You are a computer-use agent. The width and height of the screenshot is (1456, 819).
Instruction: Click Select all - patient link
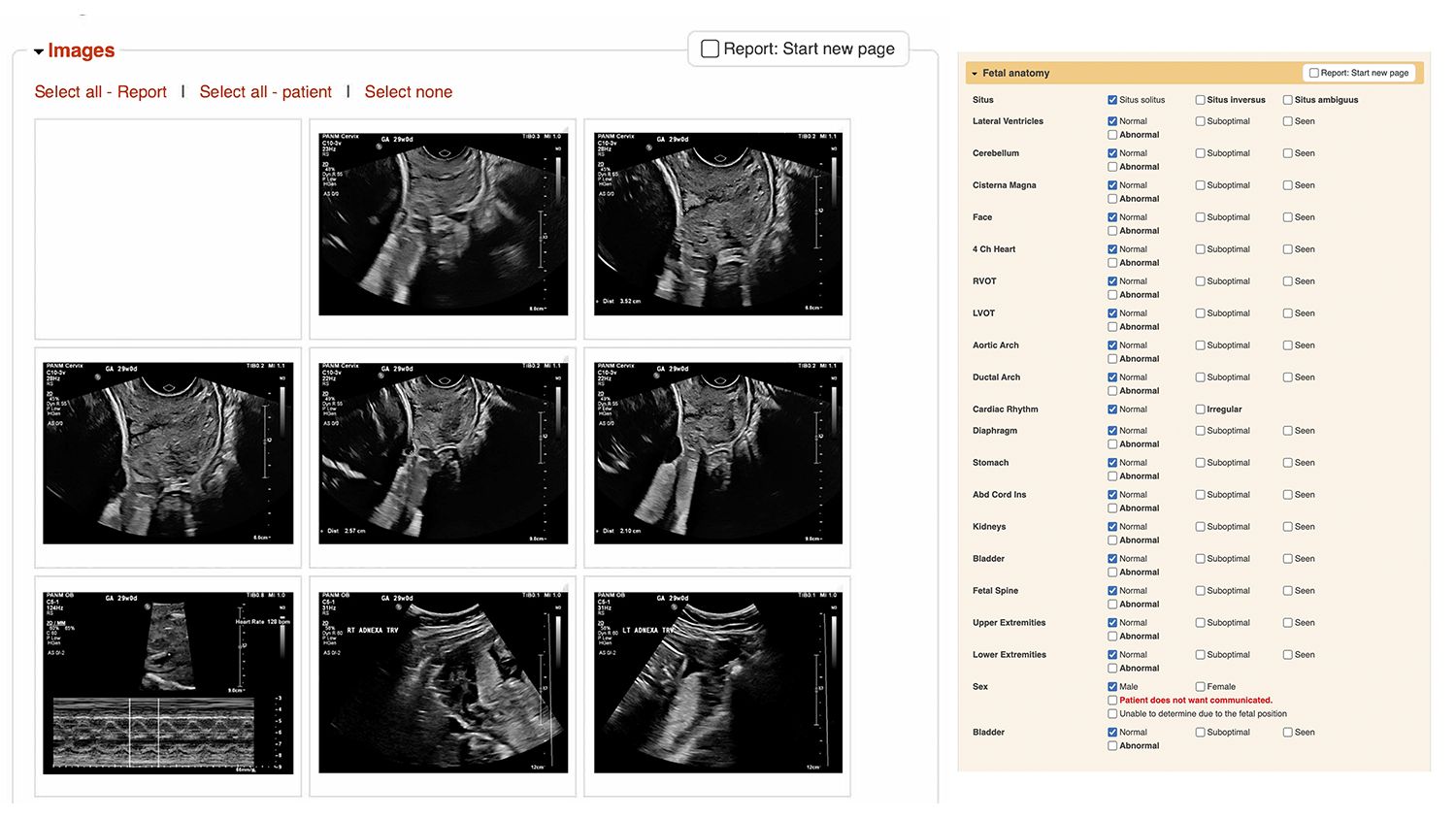(266, 92)
